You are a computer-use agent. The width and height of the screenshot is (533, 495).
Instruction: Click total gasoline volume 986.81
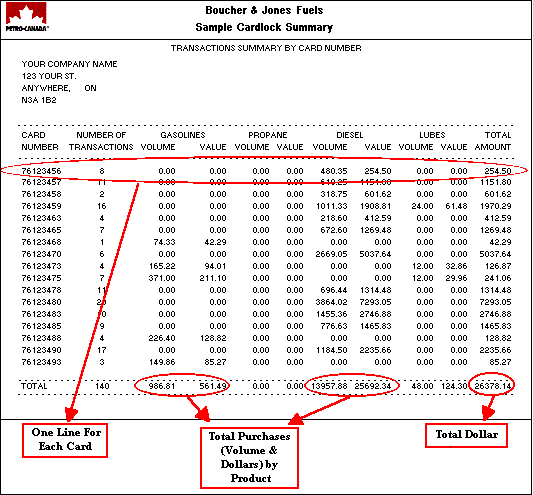tap(162, 386)
